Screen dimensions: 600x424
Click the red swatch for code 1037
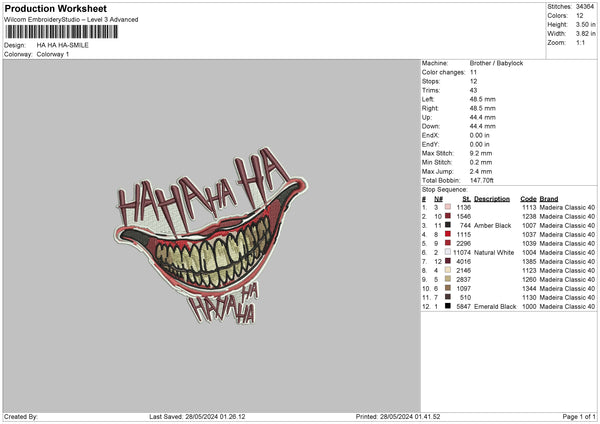[448, 234]
